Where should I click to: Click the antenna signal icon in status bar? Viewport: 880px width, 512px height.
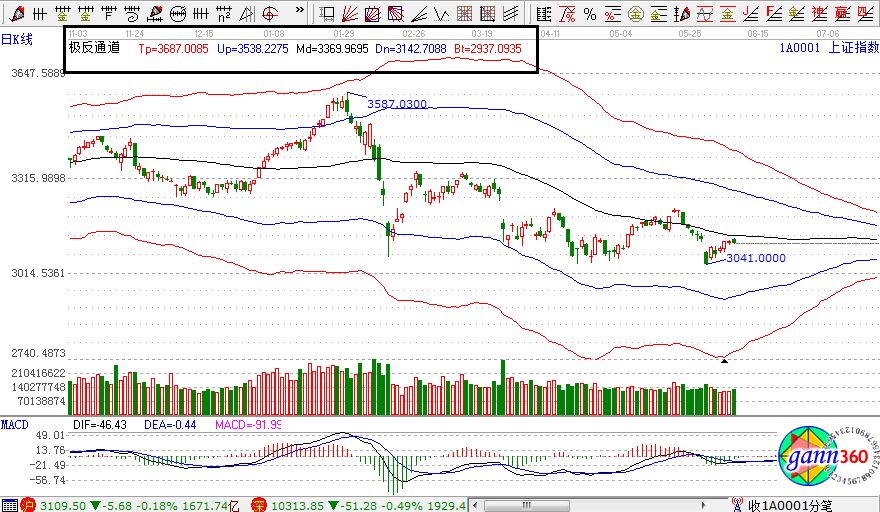coord(737,504)
